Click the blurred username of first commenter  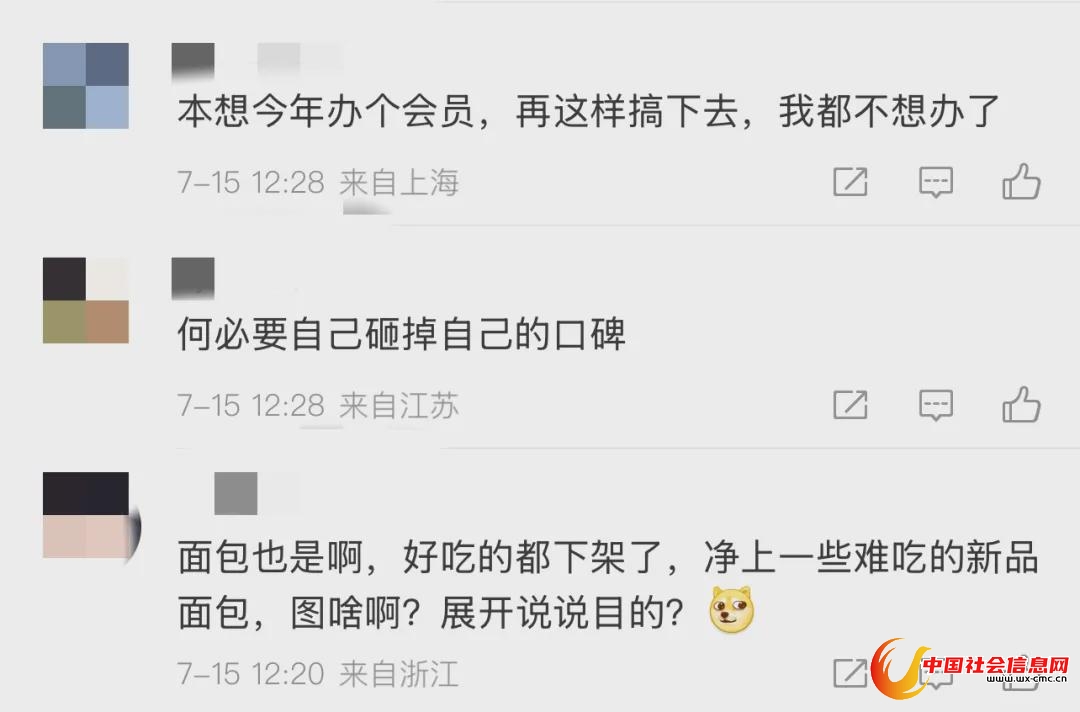(256, 61)
